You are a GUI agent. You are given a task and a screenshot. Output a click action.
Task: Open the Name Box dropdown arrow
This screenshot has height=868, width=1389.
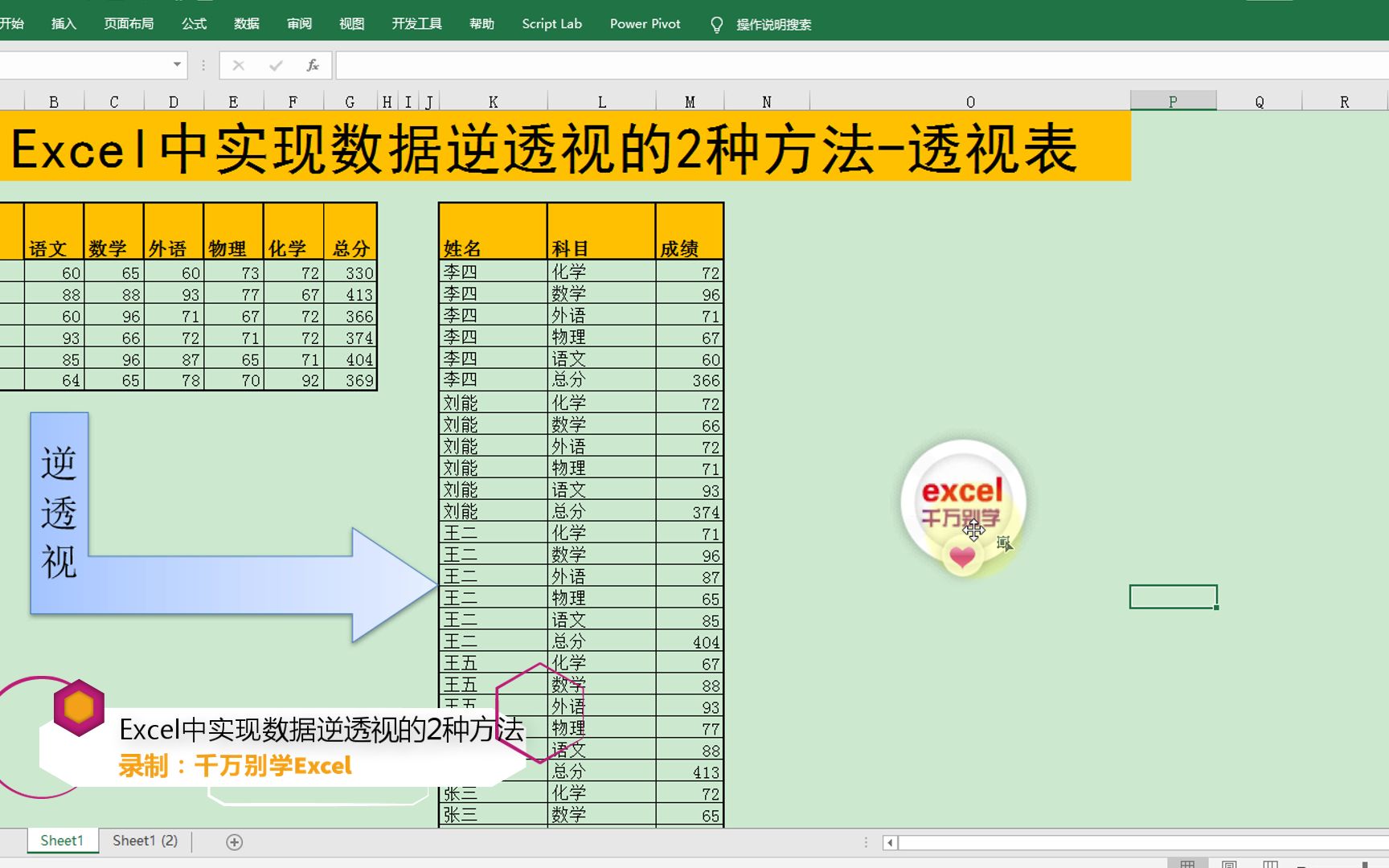pyautogui.click(x=176, y=65)
